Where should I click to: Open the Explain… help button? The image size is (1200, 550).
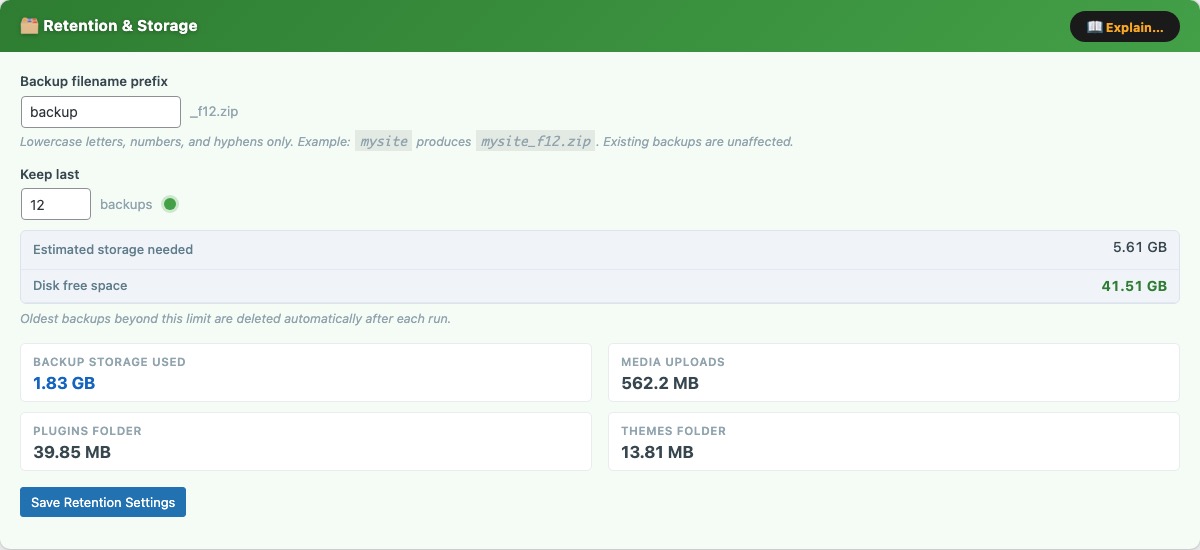pos(1124,27)
